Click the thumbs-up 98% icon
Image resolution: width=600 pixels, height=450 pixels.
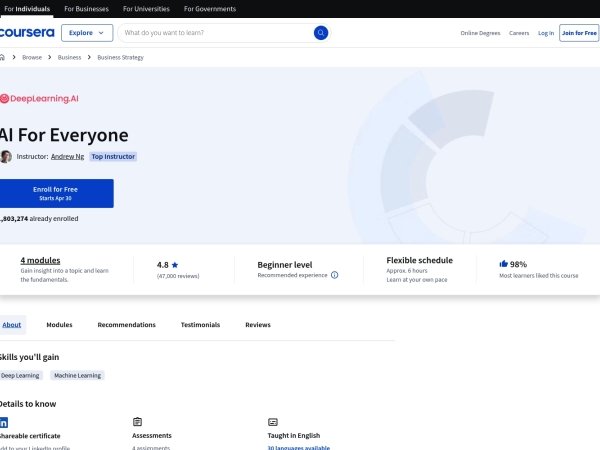pos(503,264)
